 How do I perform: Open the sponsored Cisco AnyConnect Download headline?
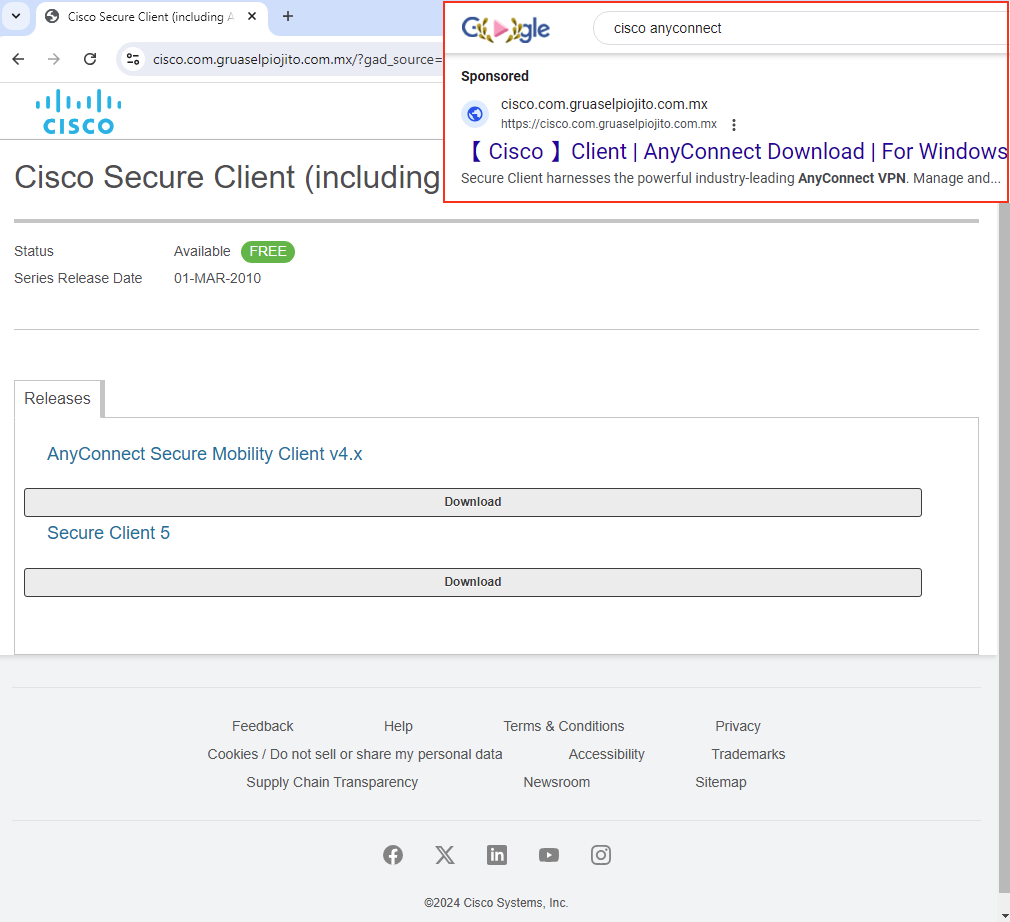pos(735,151)
